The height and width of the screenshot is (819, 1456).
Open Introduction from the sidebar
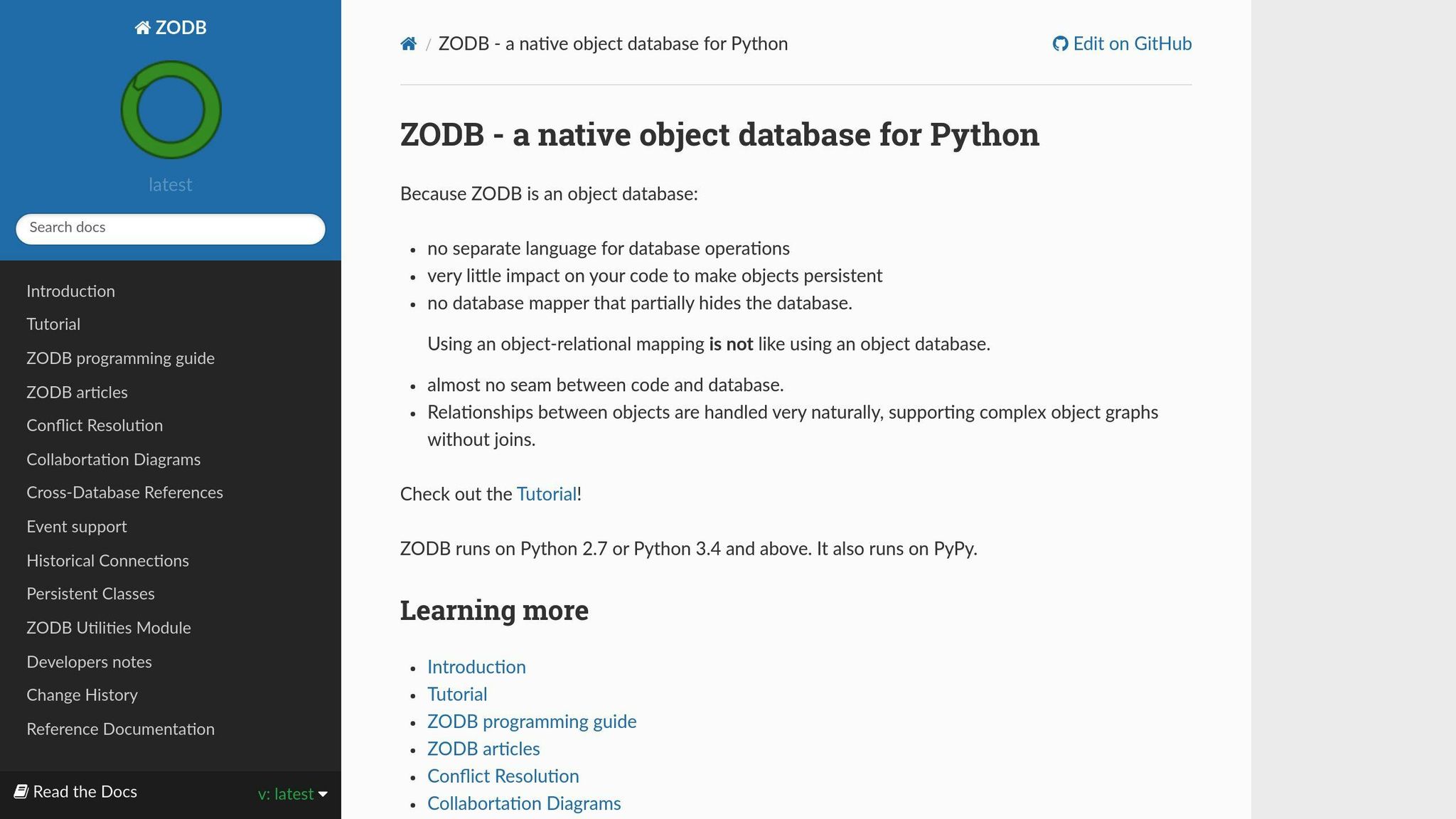[70, 291]
